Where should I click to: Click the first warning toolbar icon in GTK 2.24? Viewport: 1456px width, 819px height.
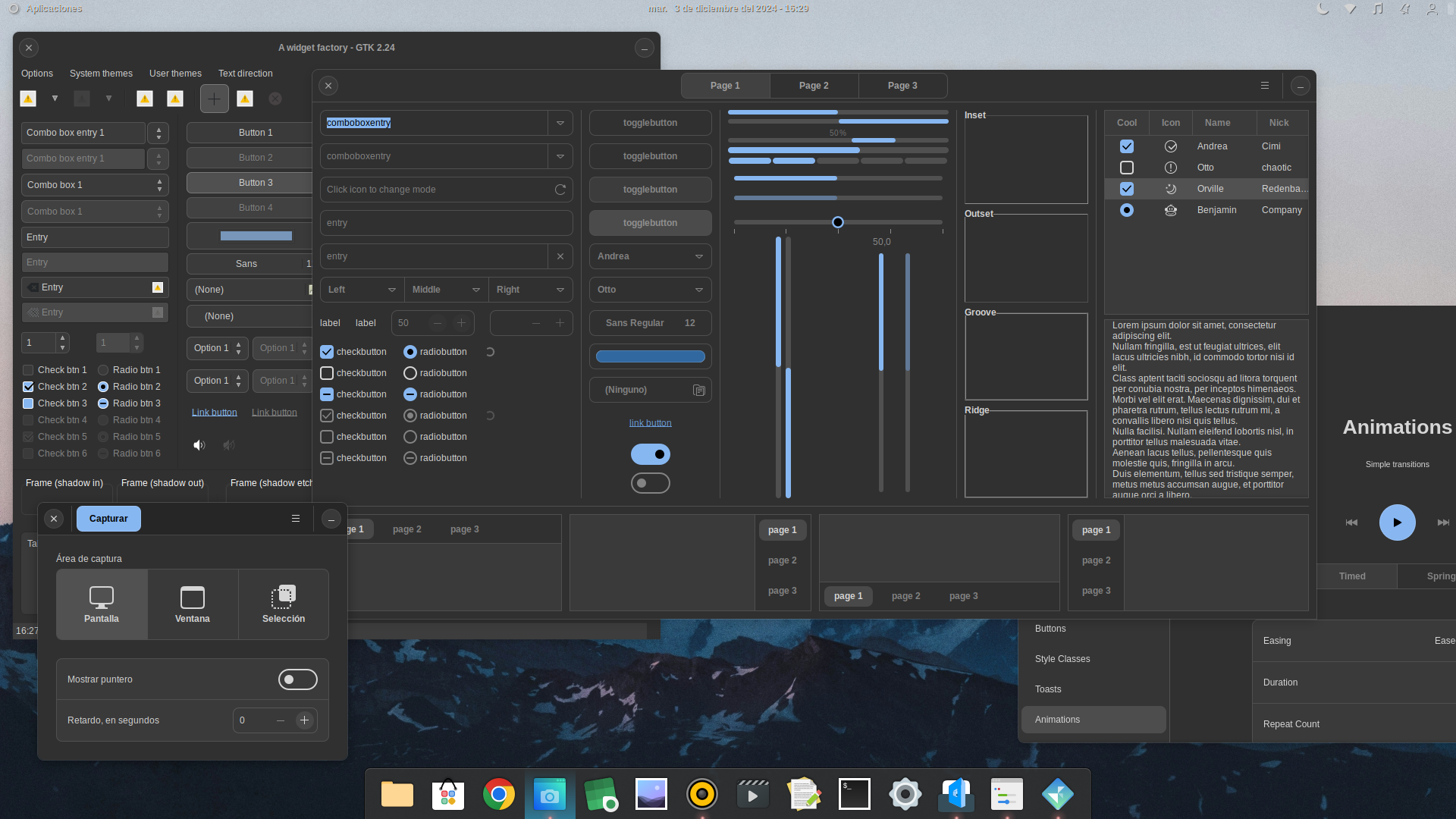pyautogui.click(x=28, y=99)
